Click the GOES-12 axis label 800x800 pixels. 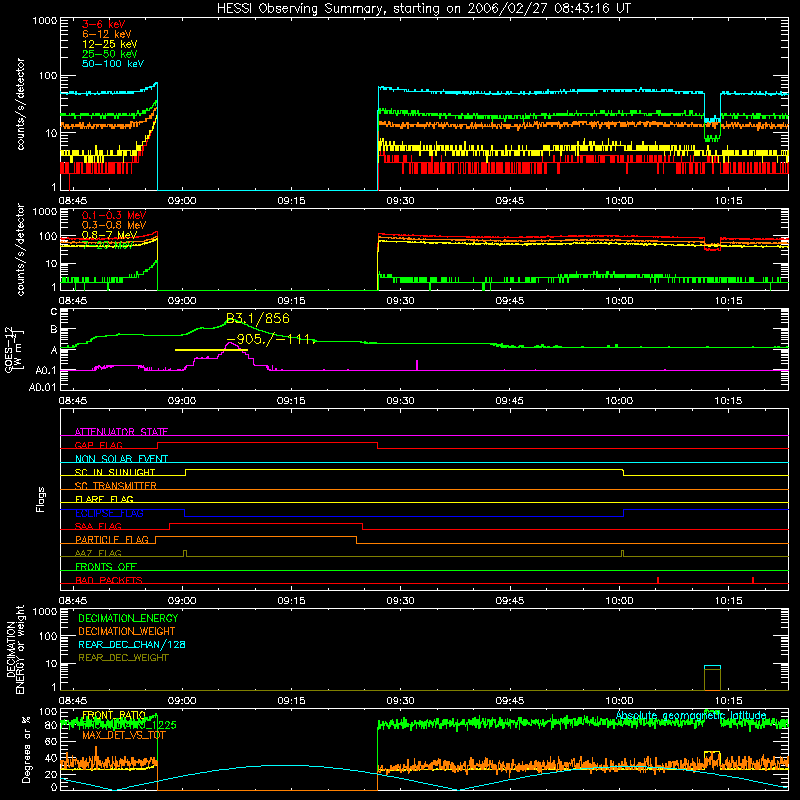pyautogui.click(x=14, y=350)
